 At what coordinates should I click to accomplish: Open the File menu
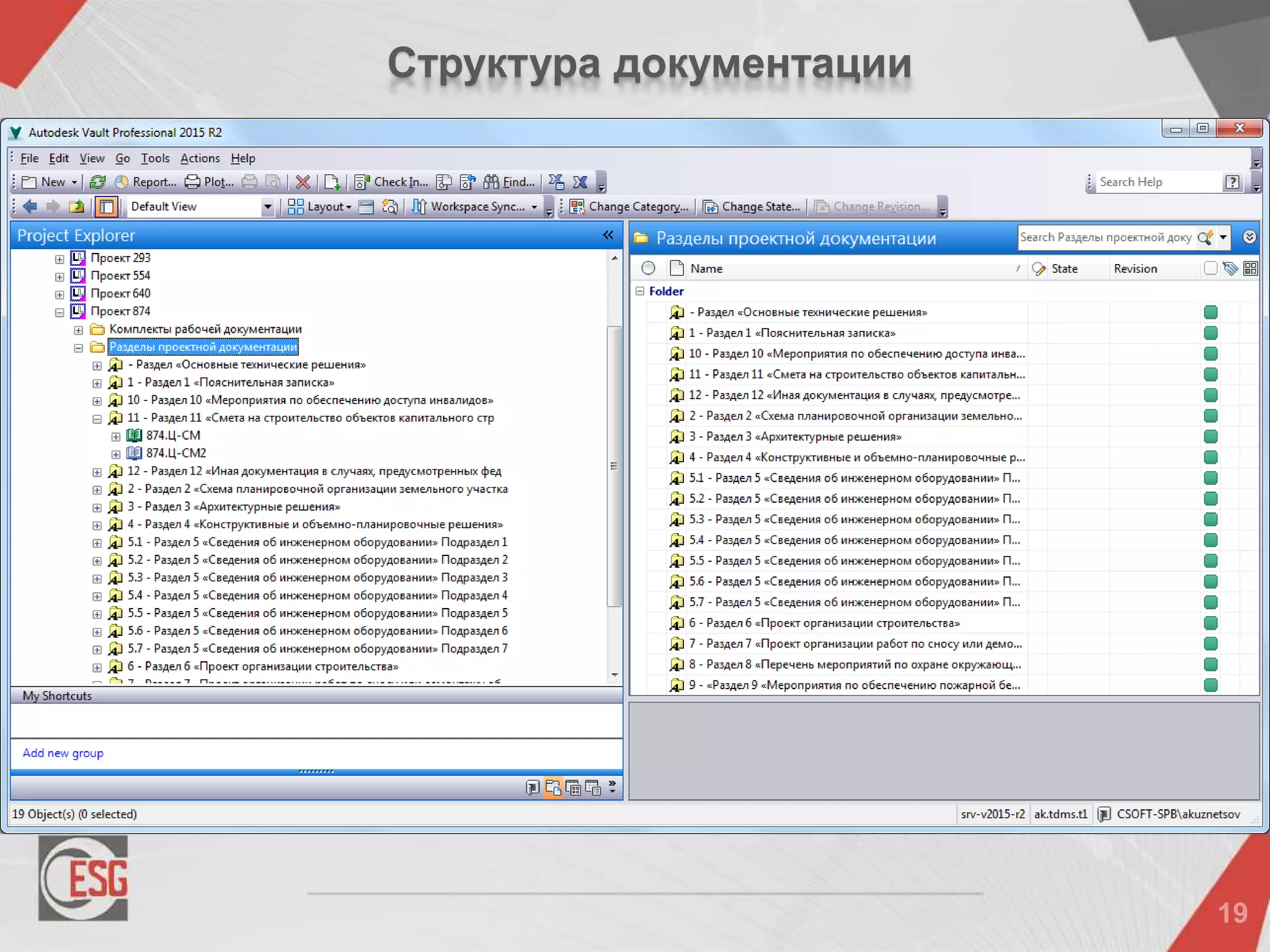(x=29, y=158)
